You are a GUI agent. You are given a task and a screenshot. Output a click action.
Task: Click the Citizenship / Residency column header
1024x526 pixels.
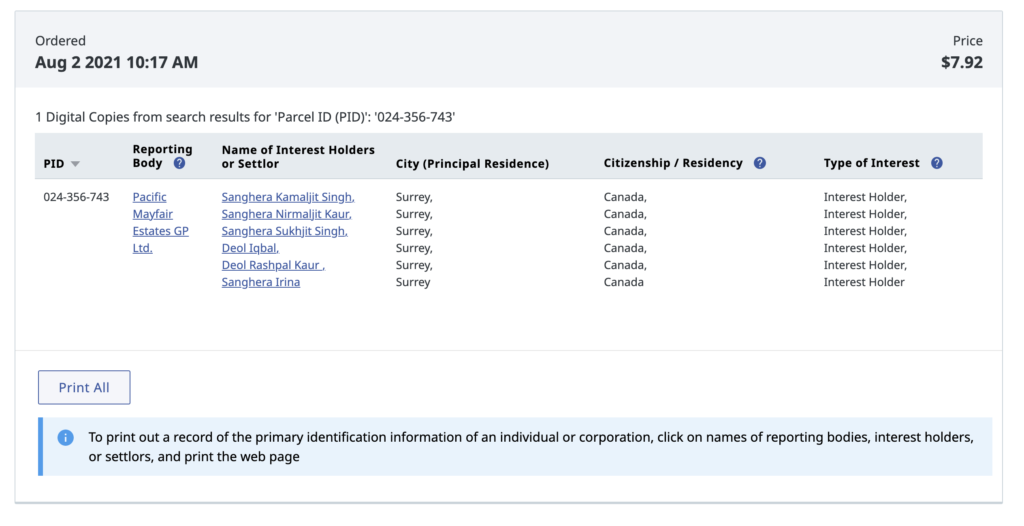pos(673,163)
